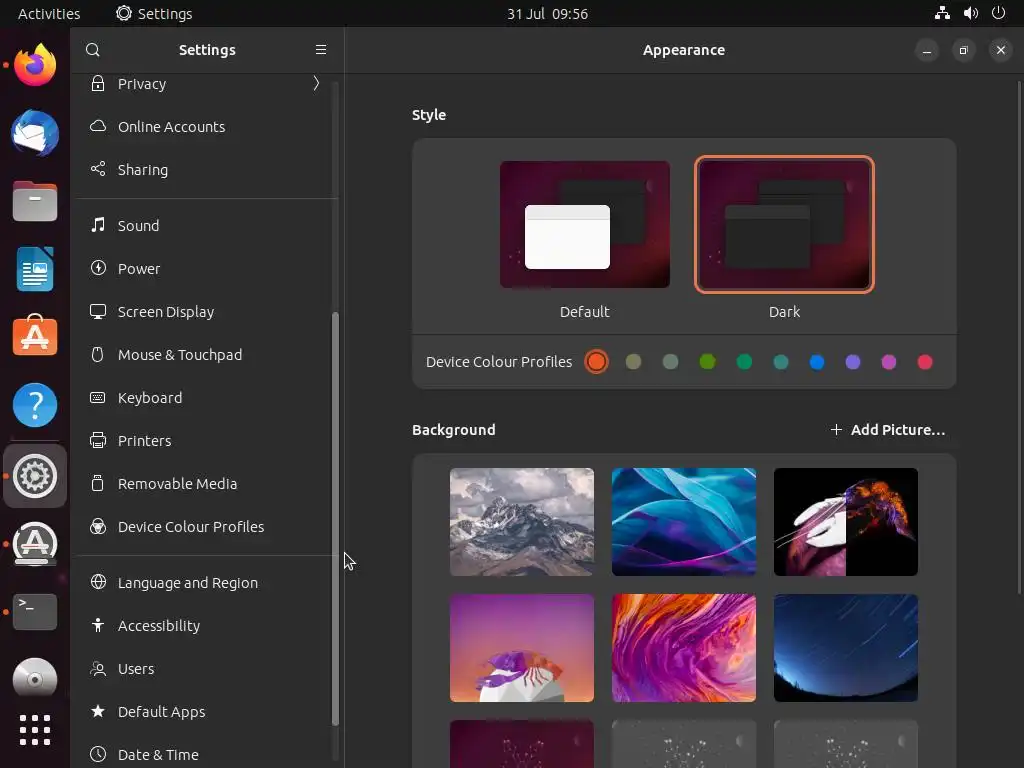
Task: Open Privacy settings via lock icon
Action: tap(98, 84)
